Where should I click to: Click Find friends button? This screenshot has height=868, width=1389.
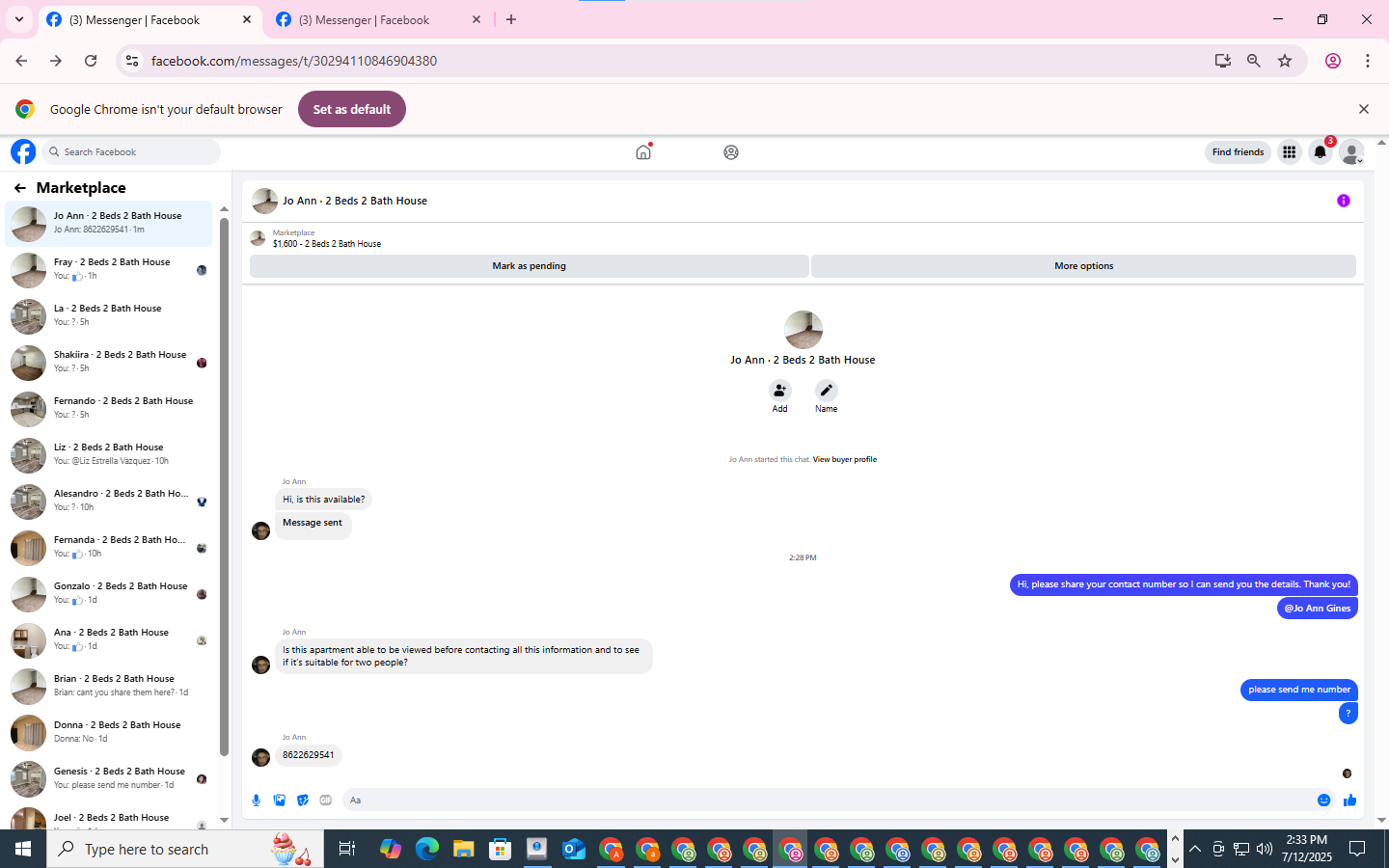1238,151
